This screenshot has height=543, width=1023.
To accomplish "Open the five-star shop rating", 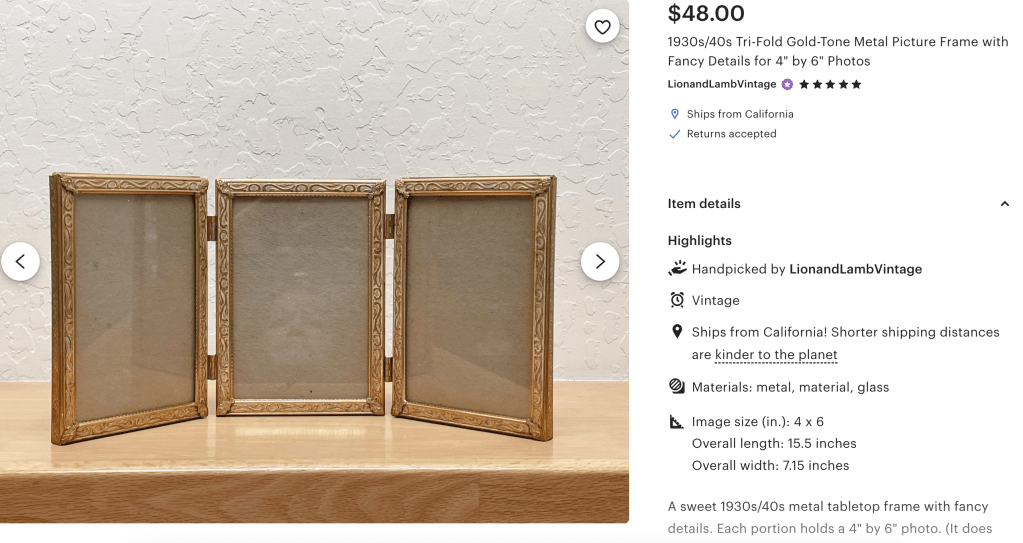I will tap(830, 85).
